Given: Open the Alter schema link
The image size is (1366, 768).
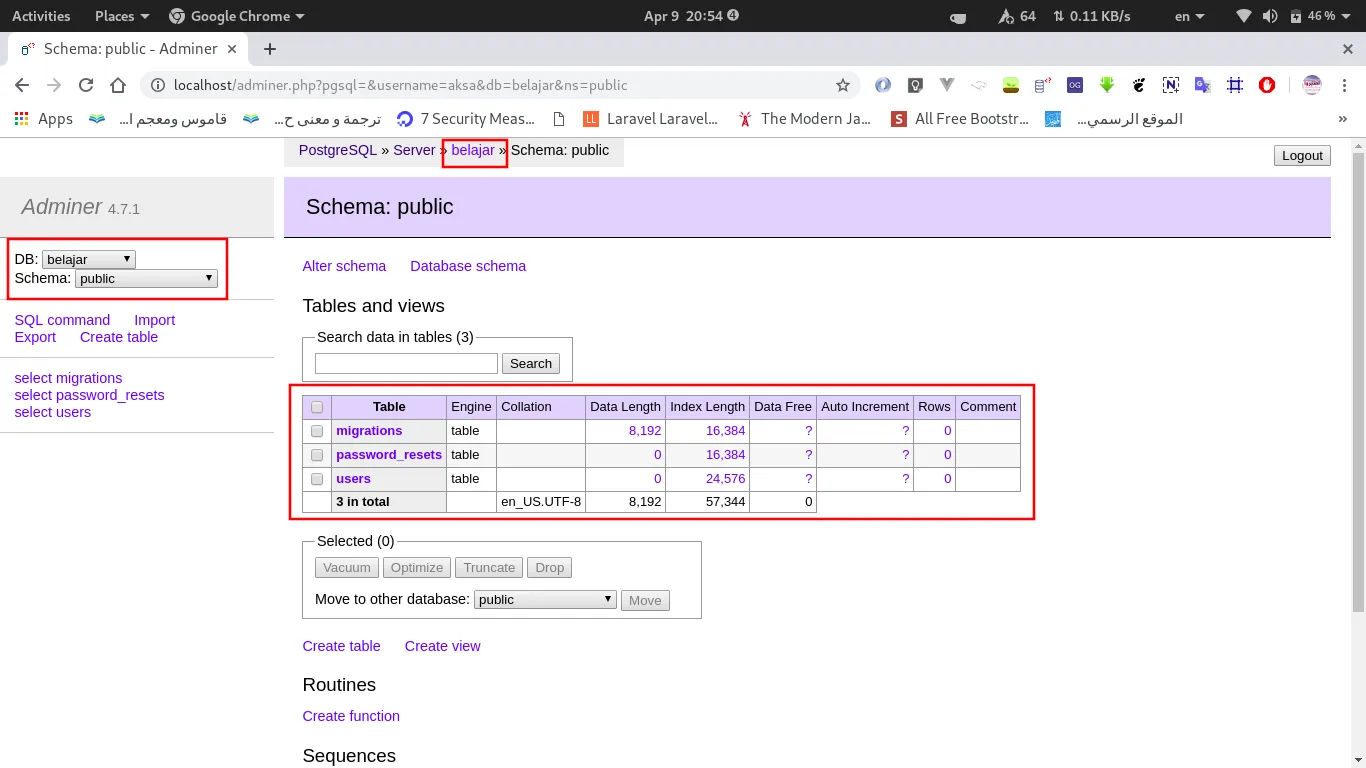Looking at the screenshot, I should pyautogui.click(x=344, y=266).
